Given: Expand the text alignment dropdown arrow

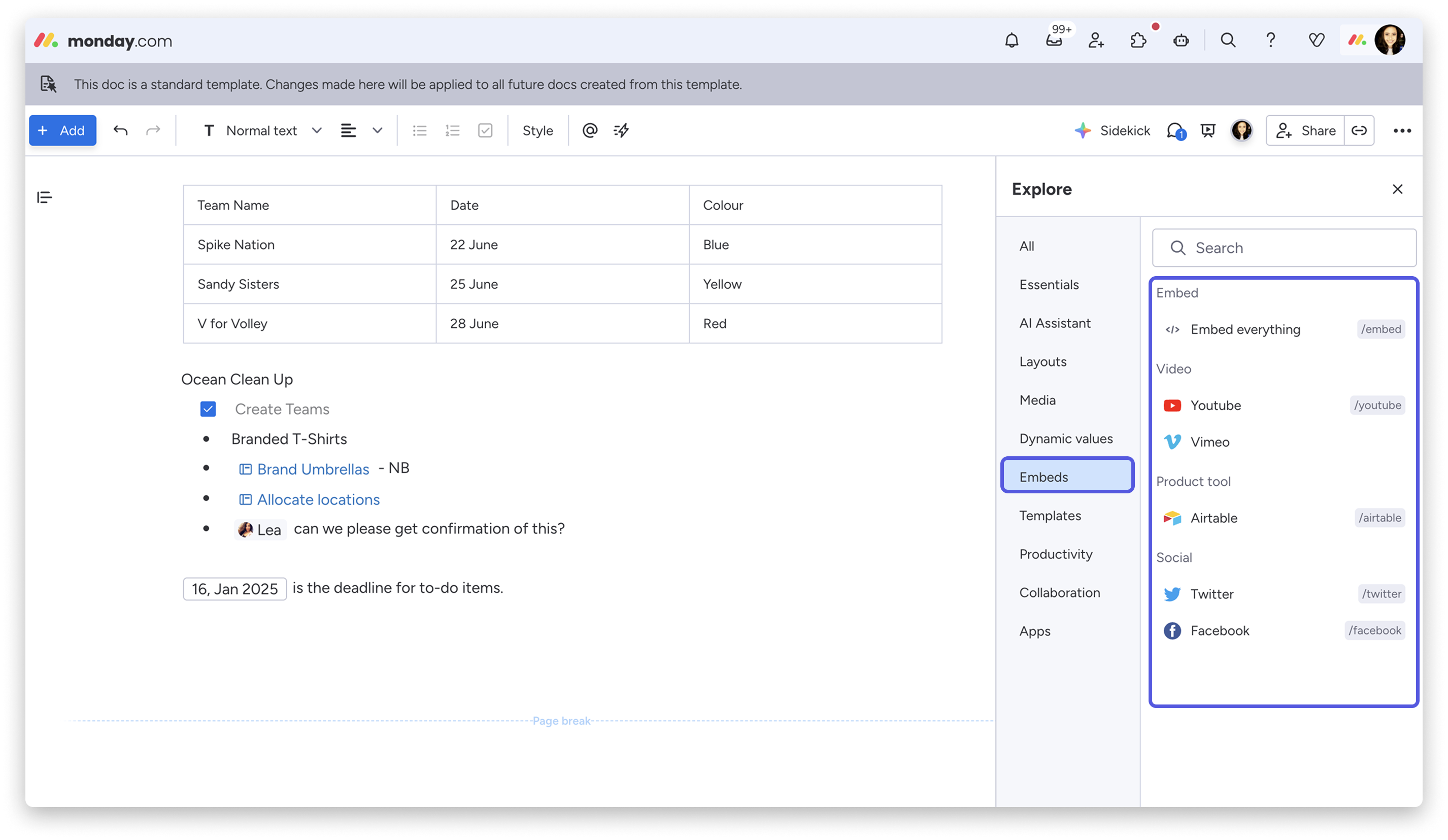Looking at the screenshot, I should pyautogui.click(x=377, y=130).
